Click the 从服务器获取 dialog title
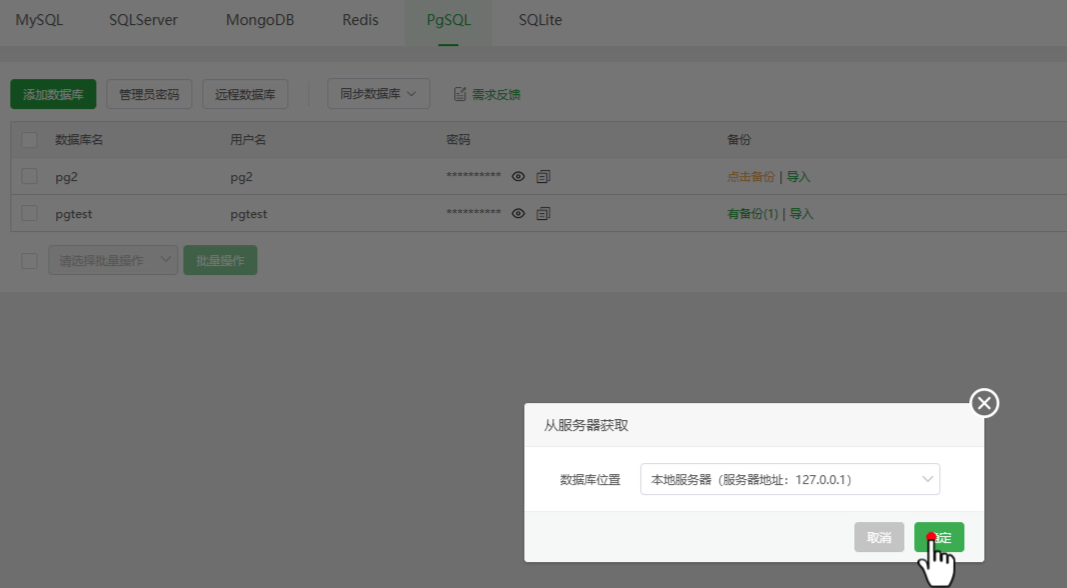The height and width of the screenshot is (588, 1067). (586, 425)
